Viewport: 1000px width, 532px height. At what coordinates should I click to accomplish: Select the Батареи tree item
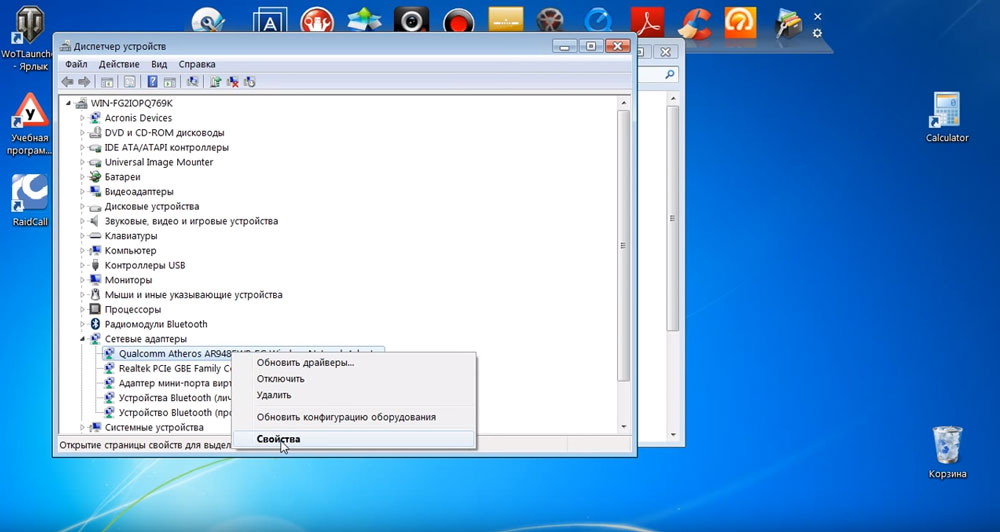[x=122, y=177]
